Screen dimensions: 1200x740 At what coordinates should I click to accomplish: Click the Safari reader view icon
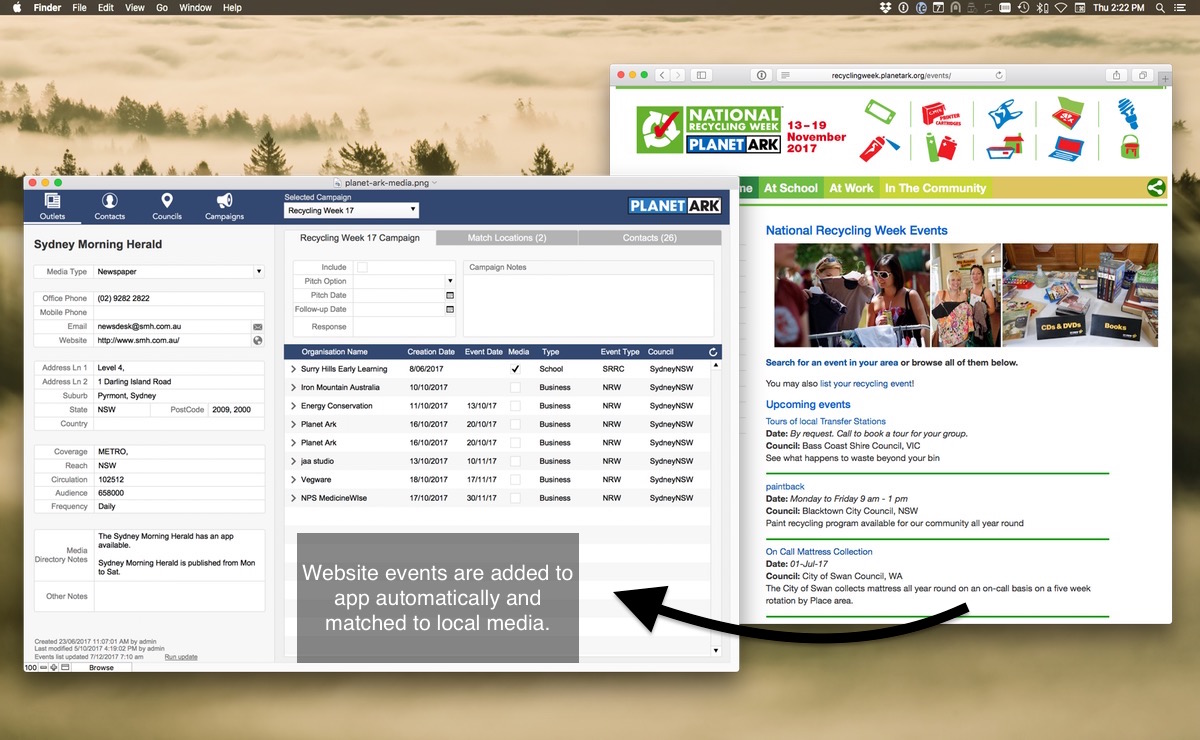tap(785, 75)
